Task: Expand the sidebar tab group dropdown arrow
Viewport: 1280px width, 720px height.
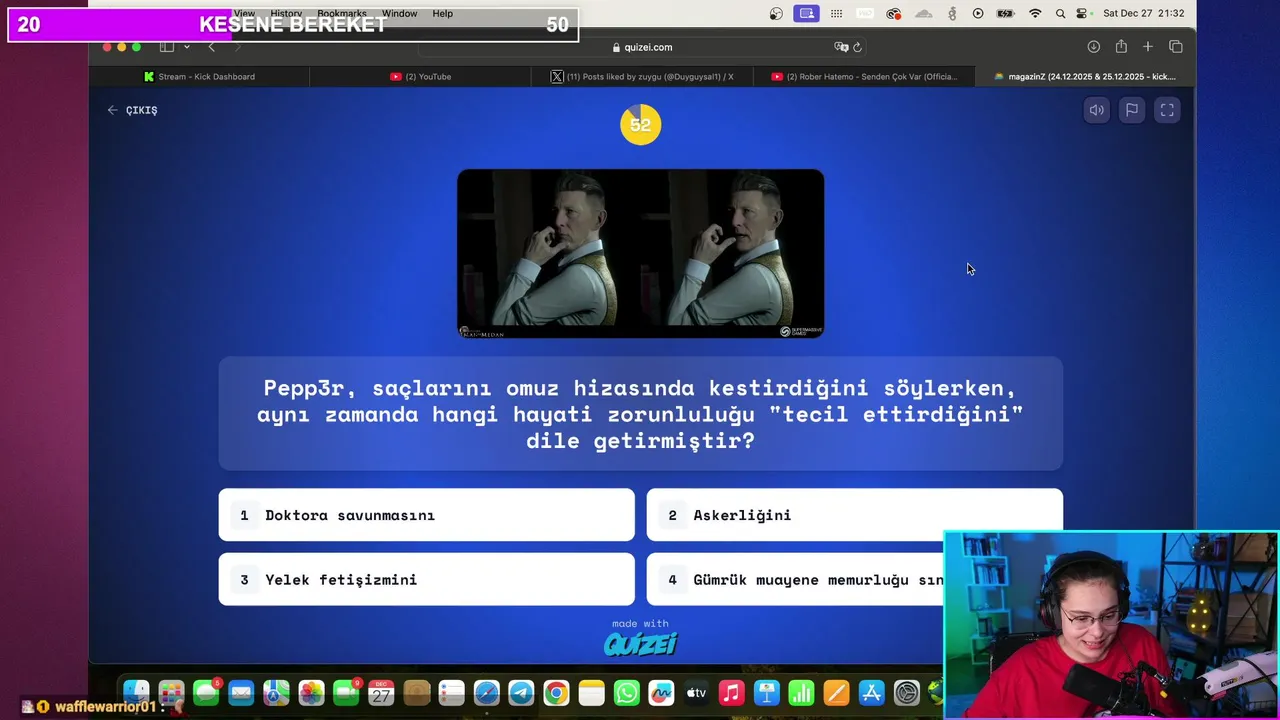Action: click(186, 47)
